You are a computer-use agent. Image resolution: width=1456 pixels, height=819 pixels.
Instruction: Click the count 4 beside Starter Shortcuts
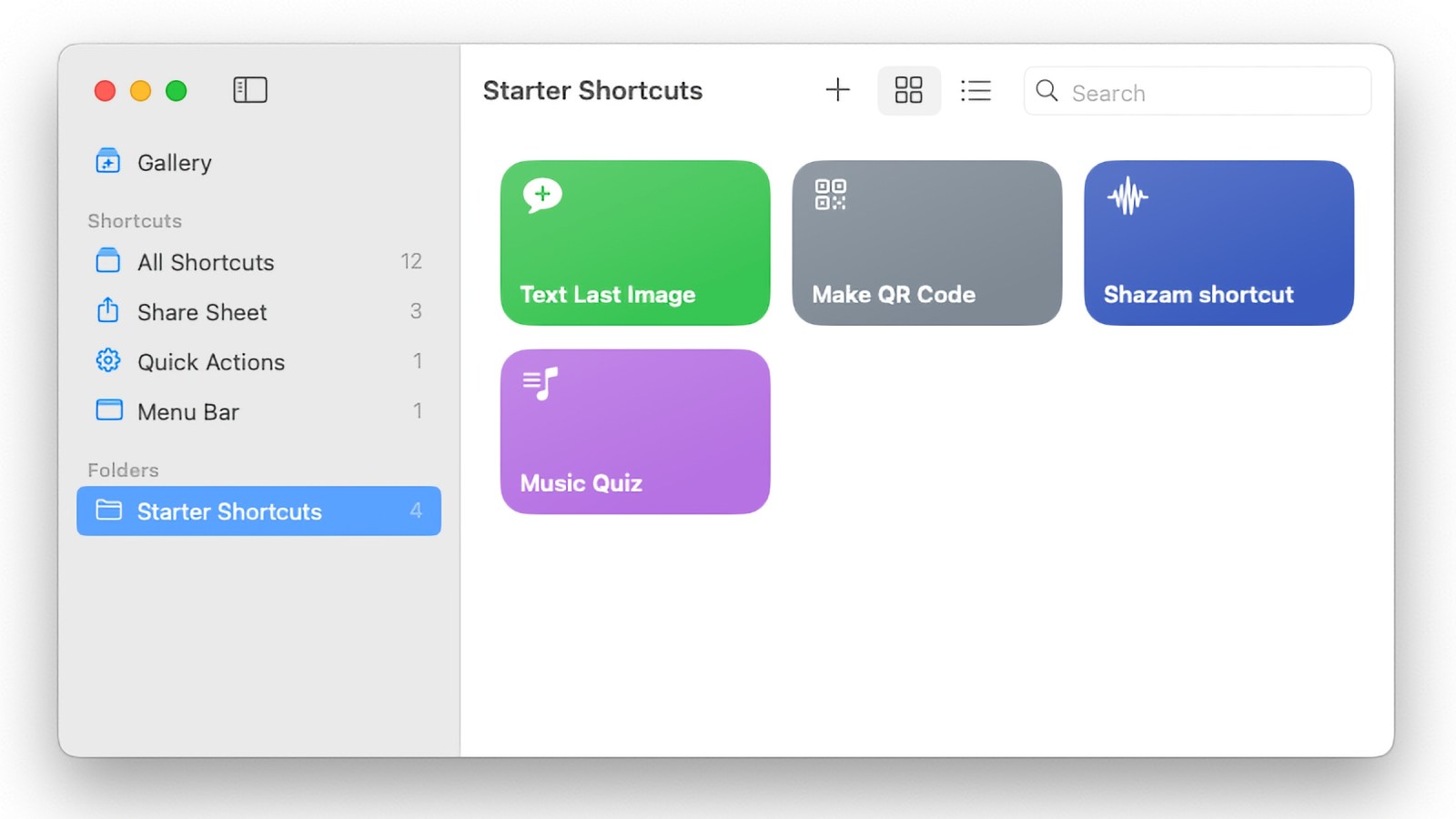[416, 511]
